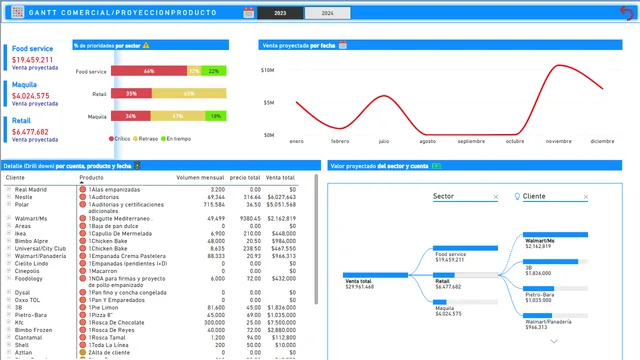Click red status dot for 1Rosca De Chocolate
The width and height of the screenshot is (640, 360).
click(82, 322)
